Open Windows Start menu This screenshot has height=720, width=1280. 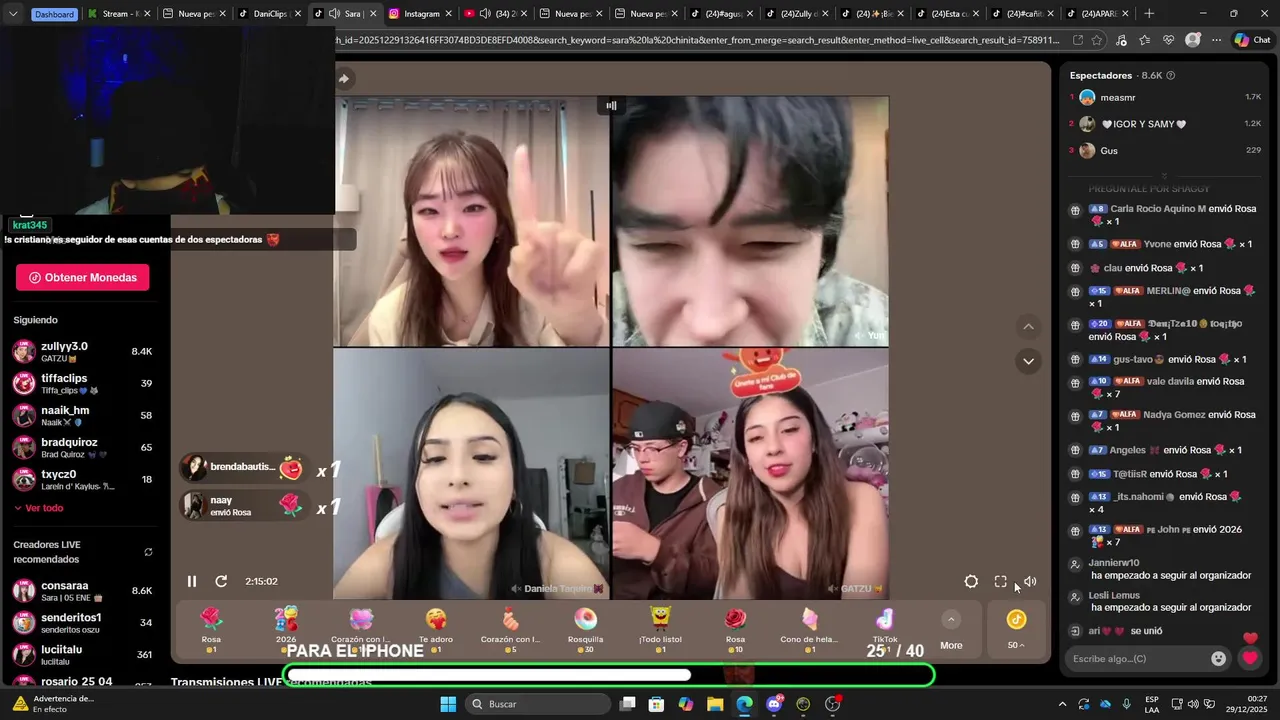coord(448,704)
